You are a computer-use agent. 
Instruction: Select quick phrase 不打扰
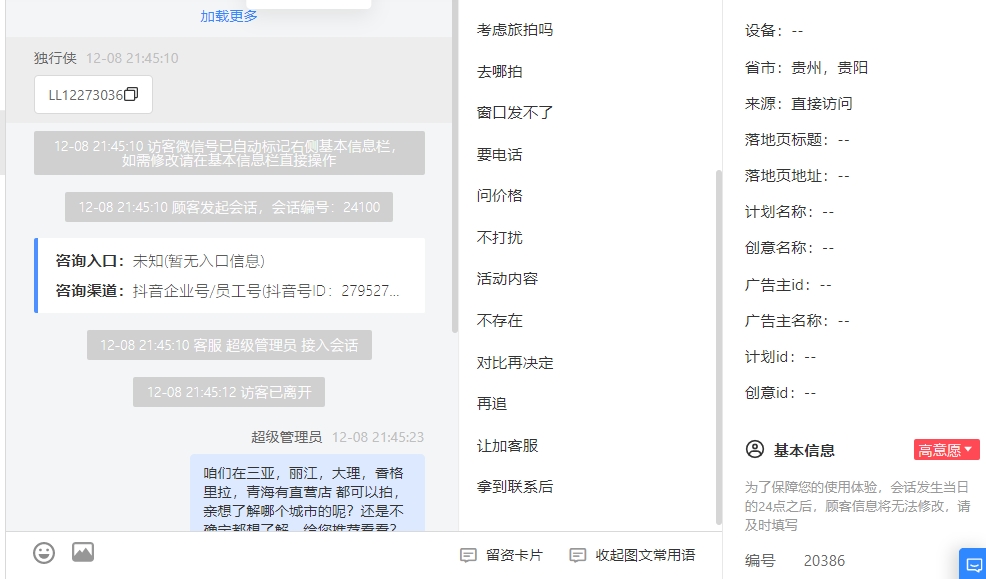click(x=500, y=238)
